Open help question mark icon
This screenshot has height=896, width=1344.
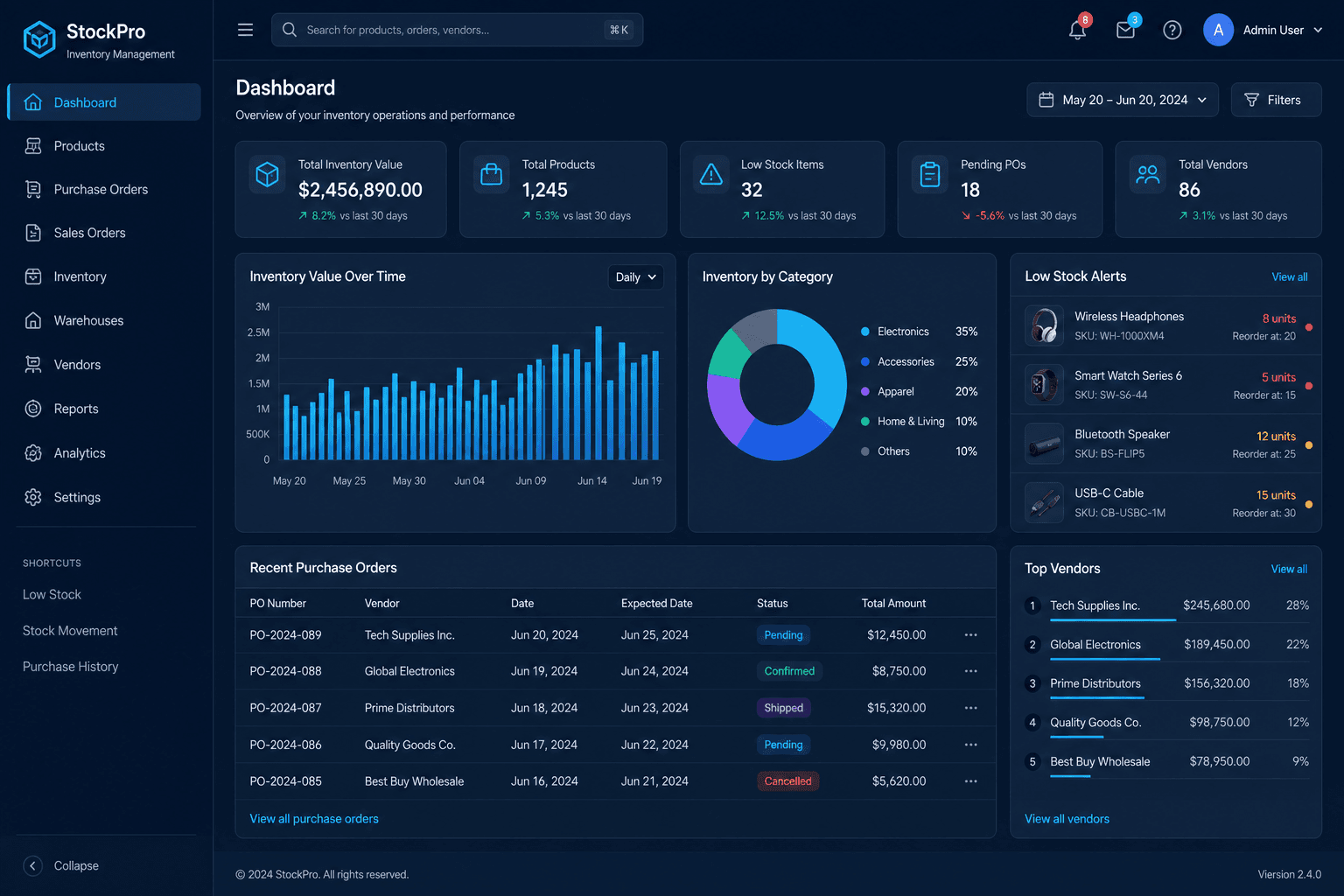point(1172,30)
